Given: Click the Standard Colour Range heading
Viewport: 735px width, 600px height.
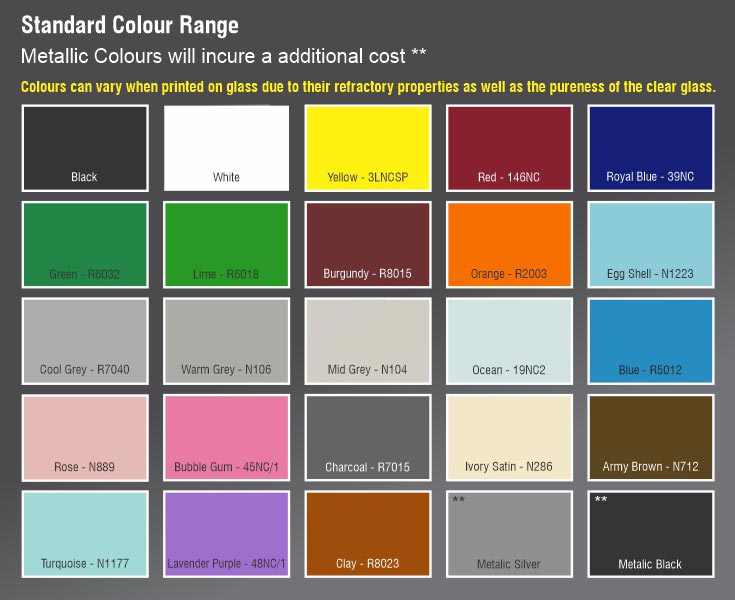Looking at the screenshot, I should pyautogui.click(x=130, y=24).
